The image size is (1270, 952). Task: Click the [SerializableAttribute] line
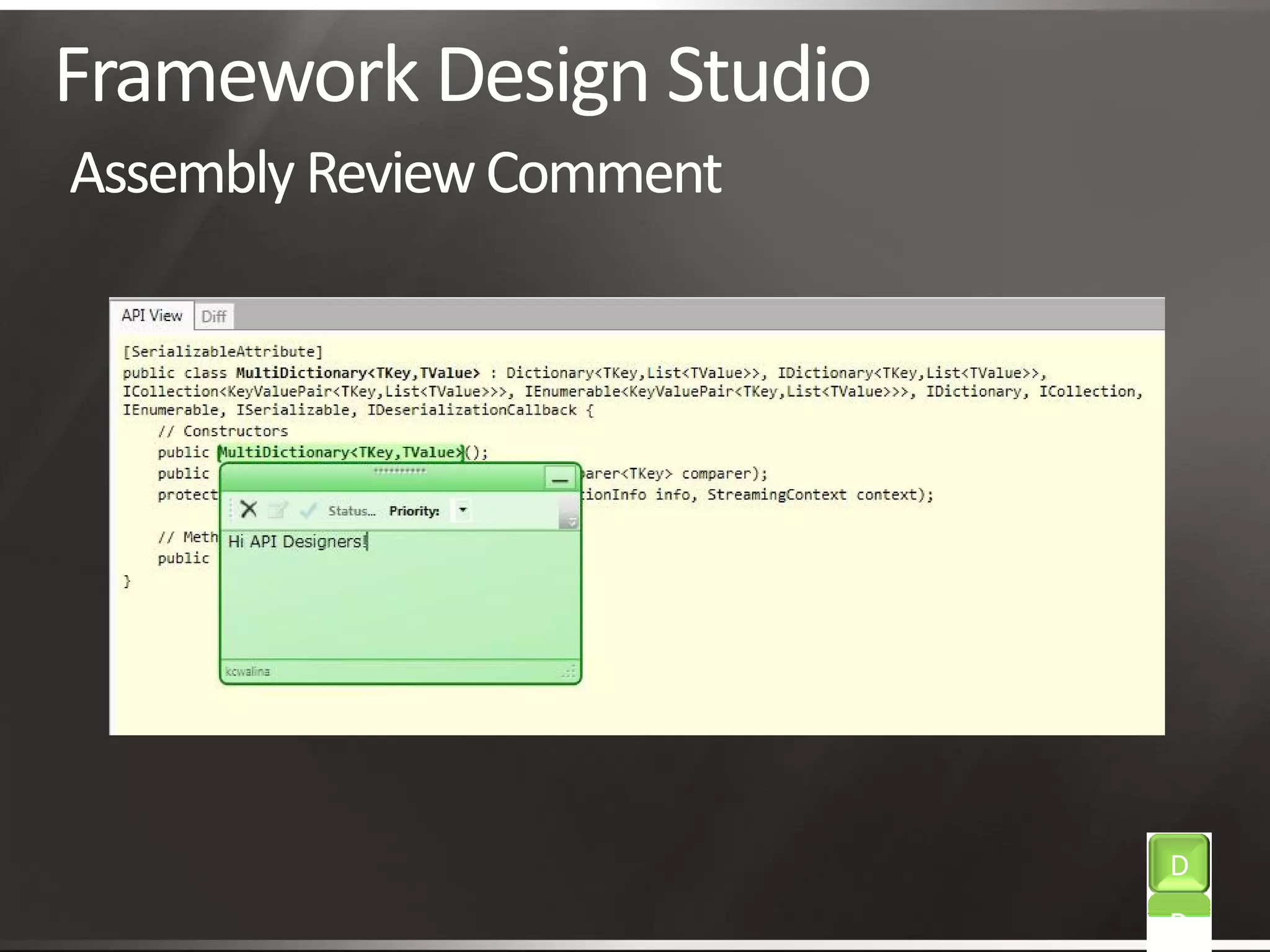223,352
